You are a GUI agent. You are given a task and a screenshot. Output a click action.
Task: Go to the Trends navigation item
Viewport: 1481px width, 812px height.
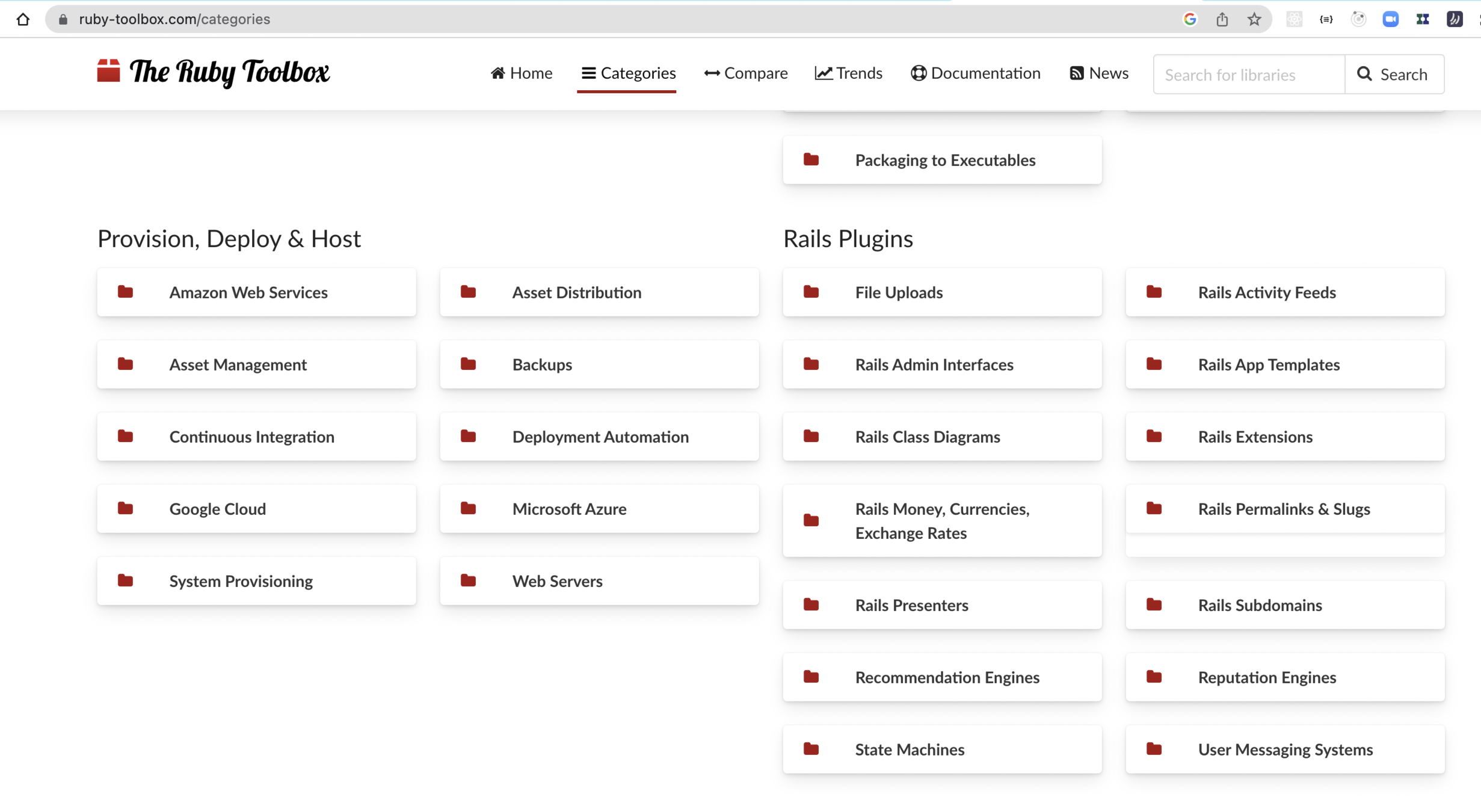click(848, 73)
